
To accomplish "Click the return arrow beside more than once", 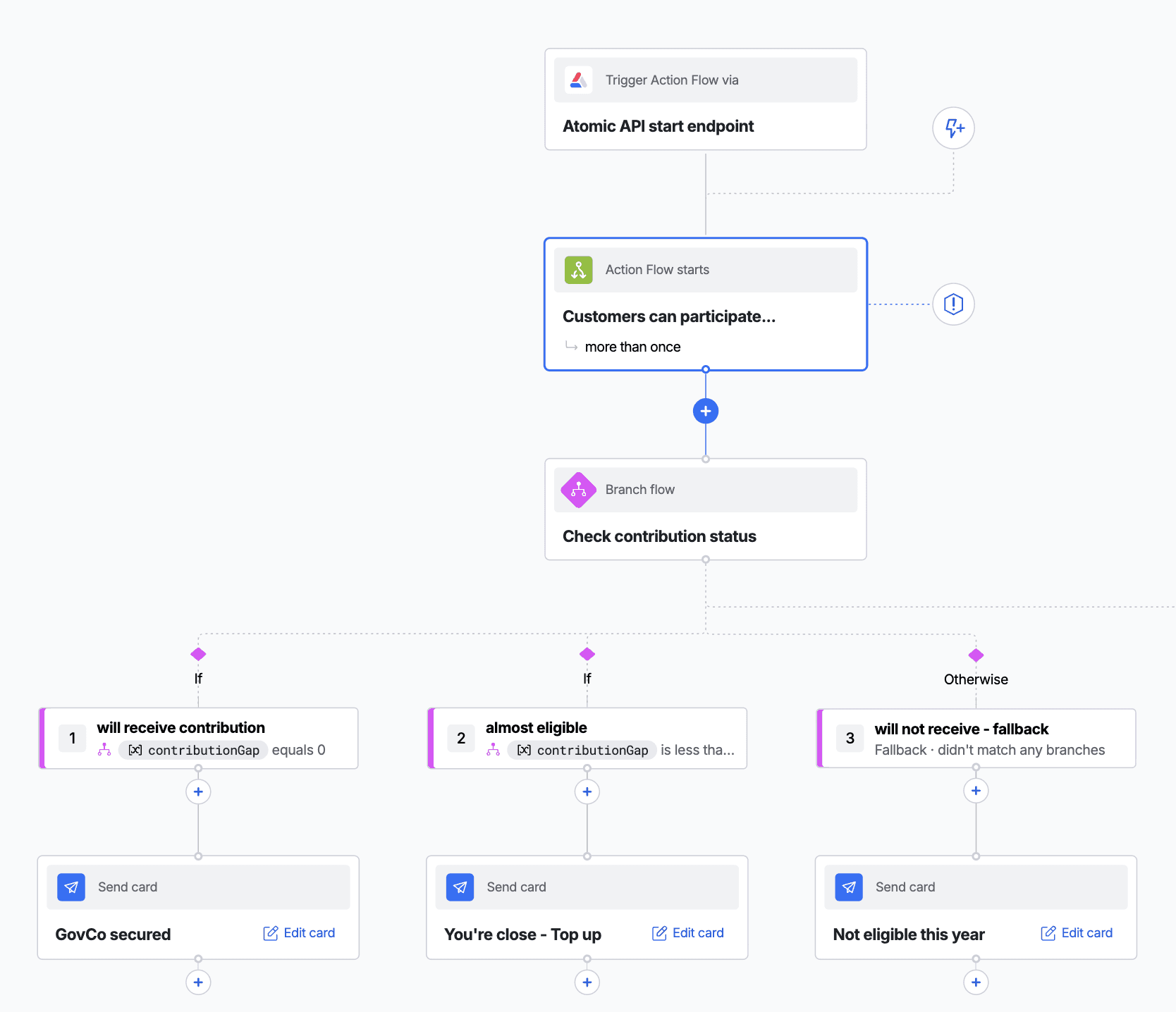I will point(571,346).
